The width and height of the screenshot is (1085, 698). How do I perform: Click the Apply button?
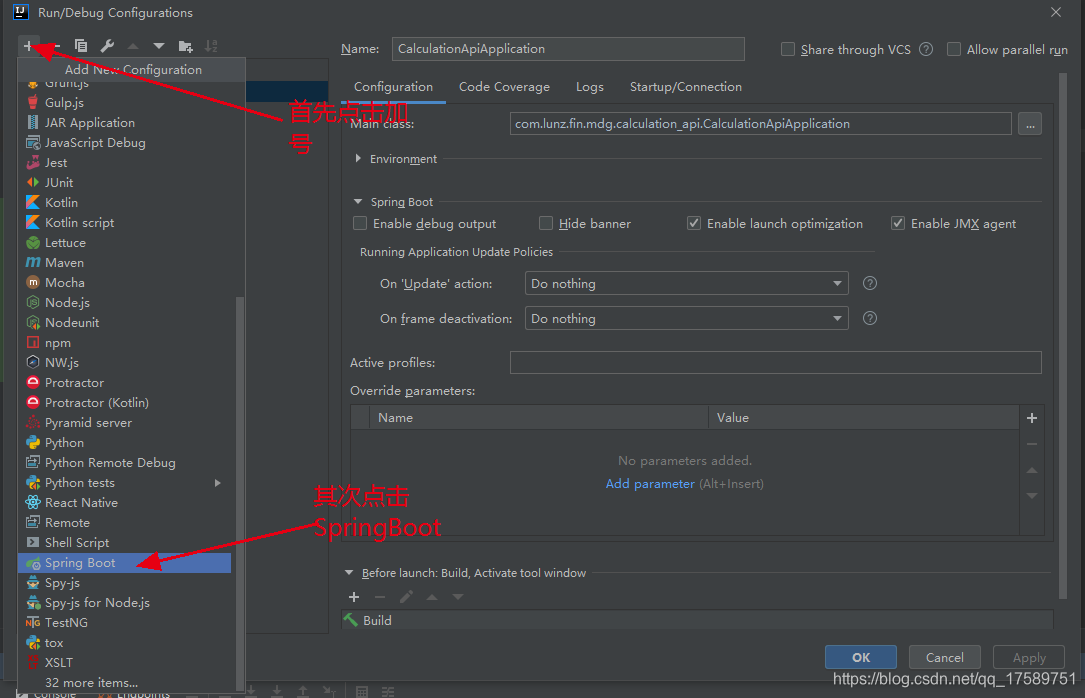tap(1029, 657)
